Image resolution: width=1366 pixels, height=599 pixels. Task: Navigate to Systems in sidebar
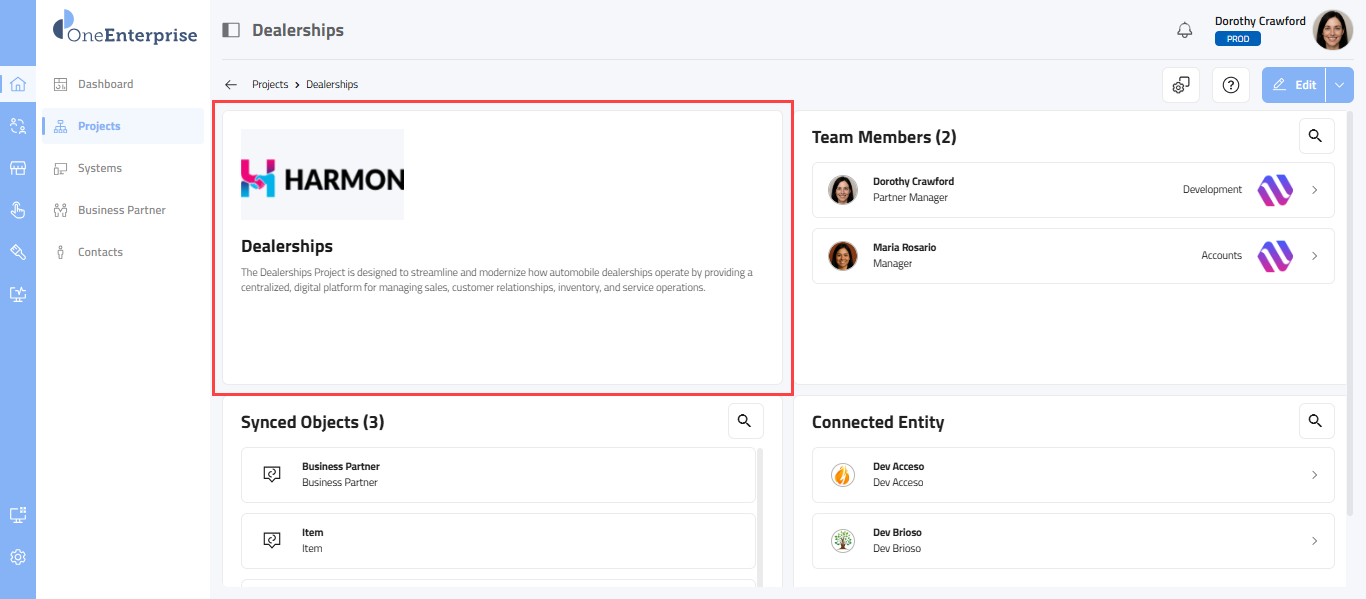click(100, 168)
